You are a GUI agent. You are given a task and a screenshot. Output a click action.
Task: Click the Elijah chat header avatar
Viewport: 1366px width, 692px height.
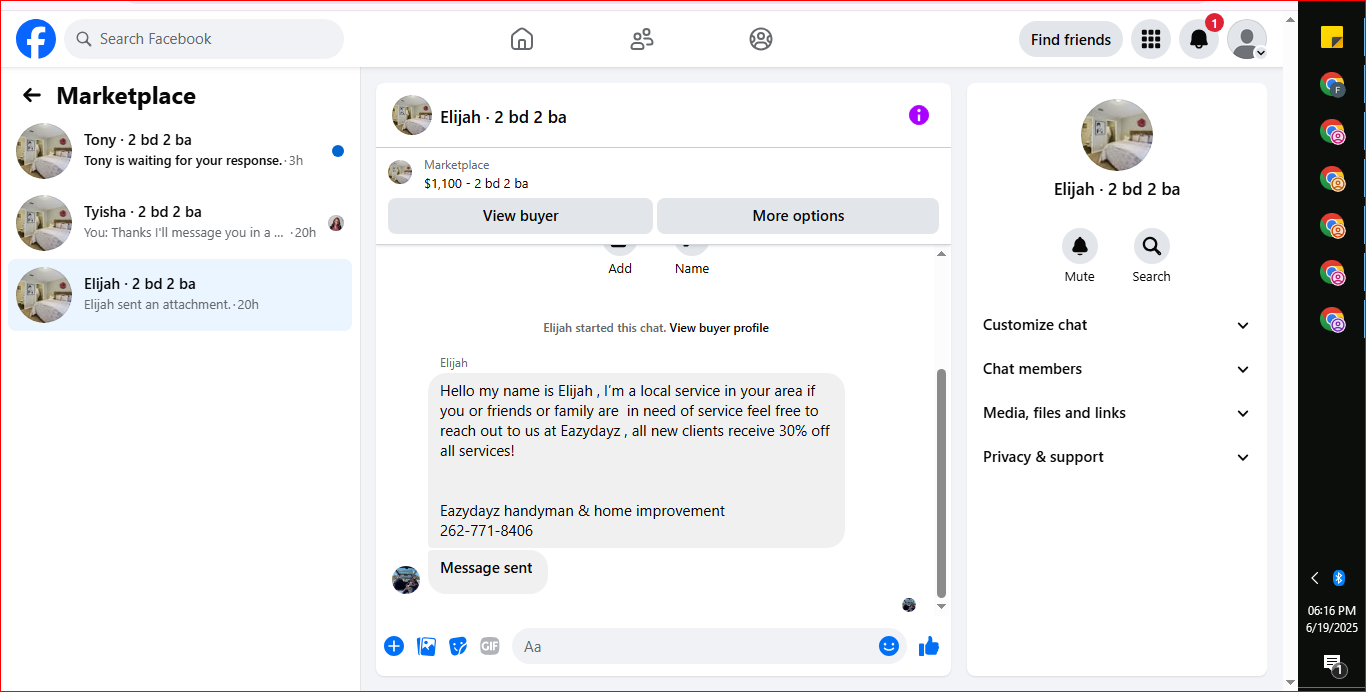click(412, 116)
